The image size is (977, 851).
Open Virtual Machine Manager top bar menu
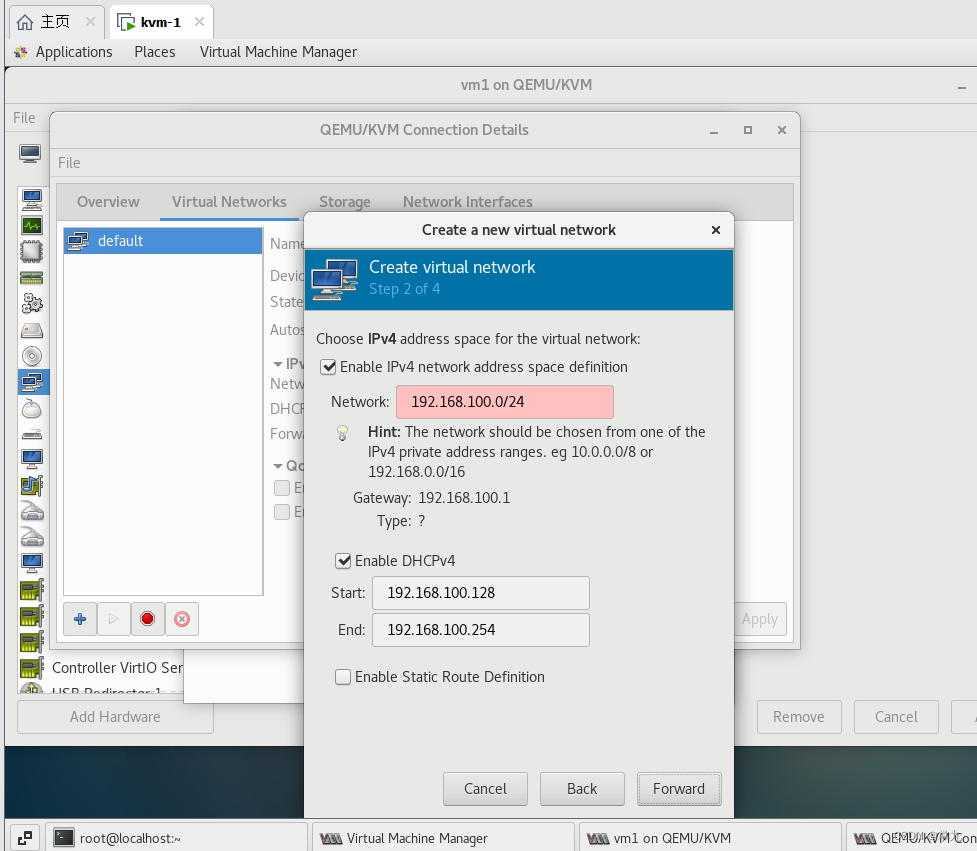tap(278, 52)
